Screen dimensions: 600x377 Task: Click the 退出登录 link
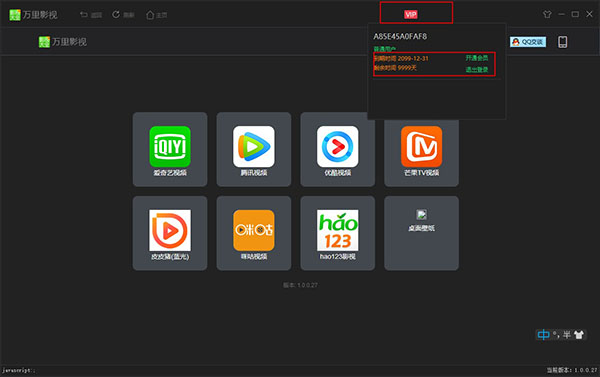[x=476, y=69]
